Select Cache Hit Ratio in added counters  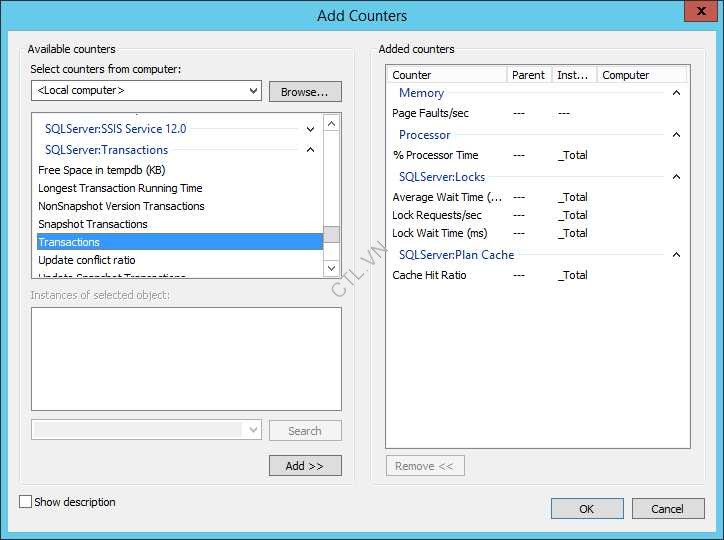point(429,275)
